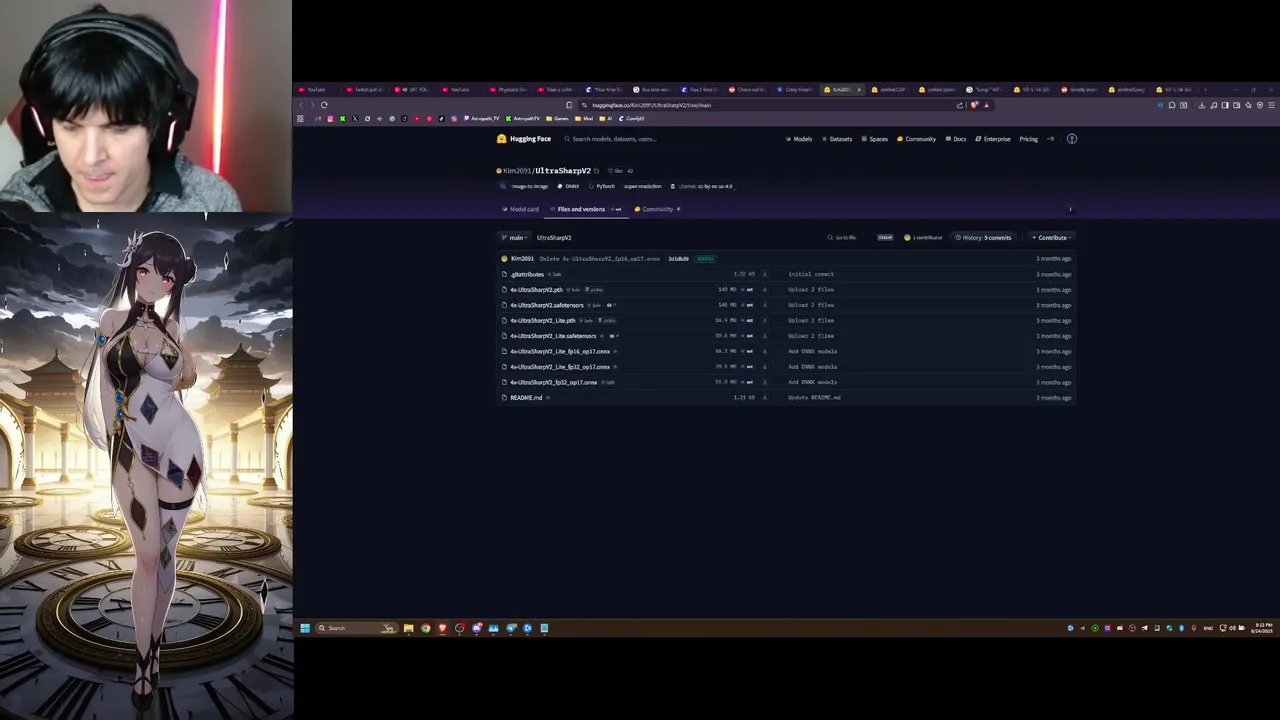
Task: Open the Windows Start menu
Action: [x=305, y=628]
